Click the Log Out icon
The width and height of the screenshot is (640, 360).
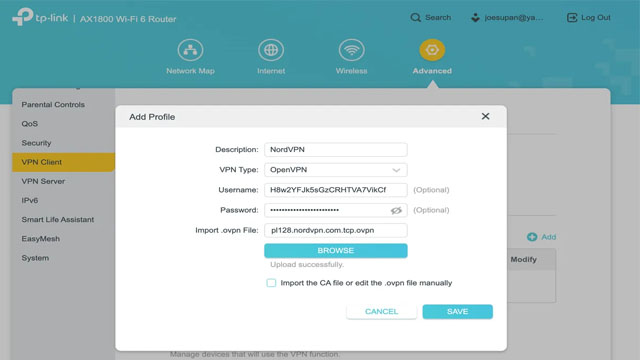click(572, 18)
